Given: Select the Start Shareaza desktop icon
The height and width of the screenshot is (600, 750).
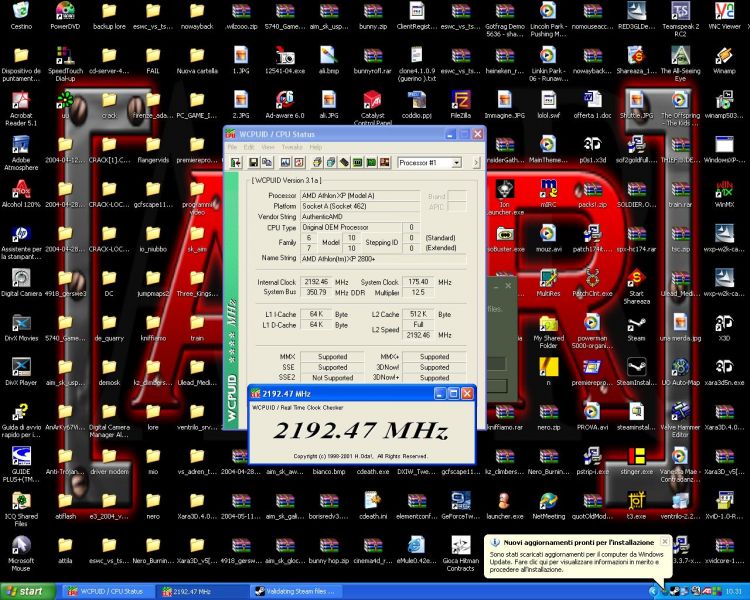Looking at the screenshot, I should tap(636, 287).
